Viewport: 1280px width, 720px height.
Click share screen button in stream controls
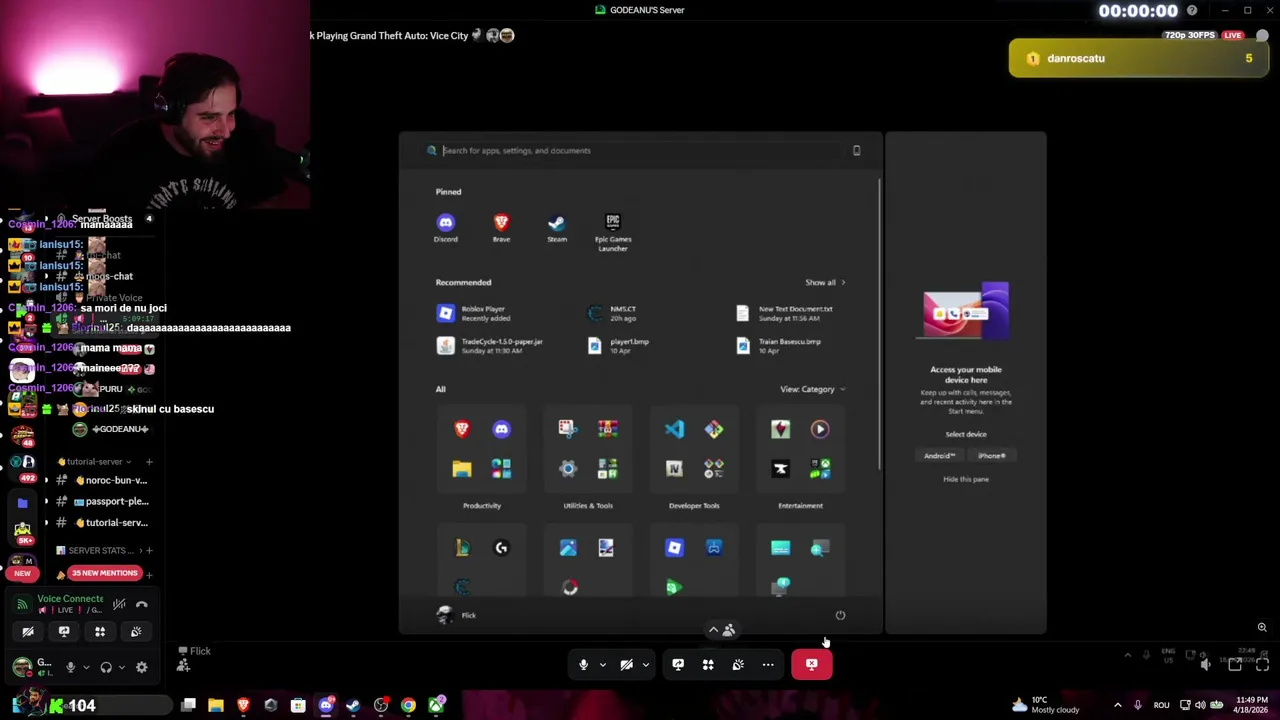pos(678,664)
